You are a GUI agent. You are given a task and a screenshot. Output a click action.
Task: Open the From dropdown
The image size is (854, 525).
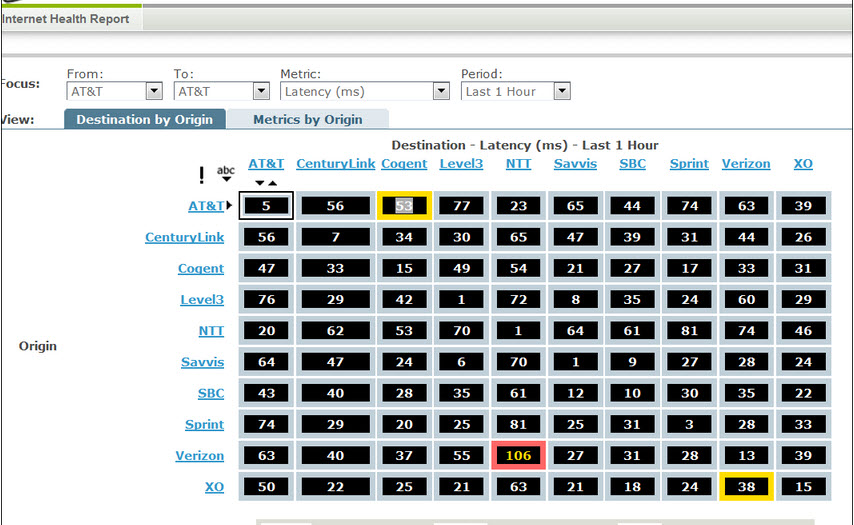(x=154, y=91)
